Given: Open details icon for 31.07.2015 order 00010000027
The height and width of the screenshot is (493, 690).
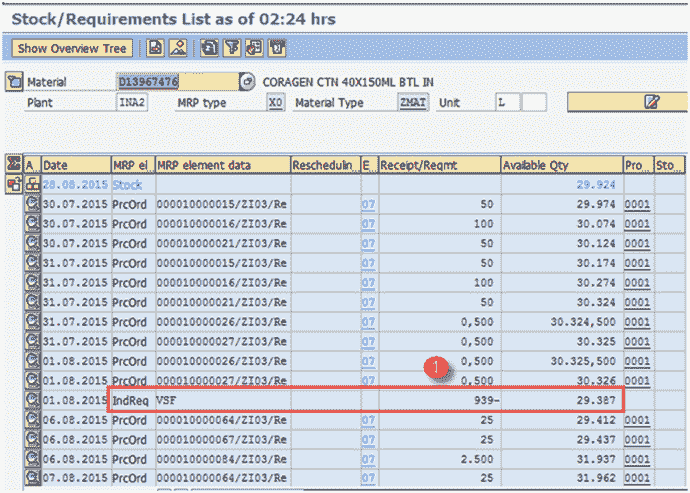Looking at the screenshot, I should coord(32,341).
